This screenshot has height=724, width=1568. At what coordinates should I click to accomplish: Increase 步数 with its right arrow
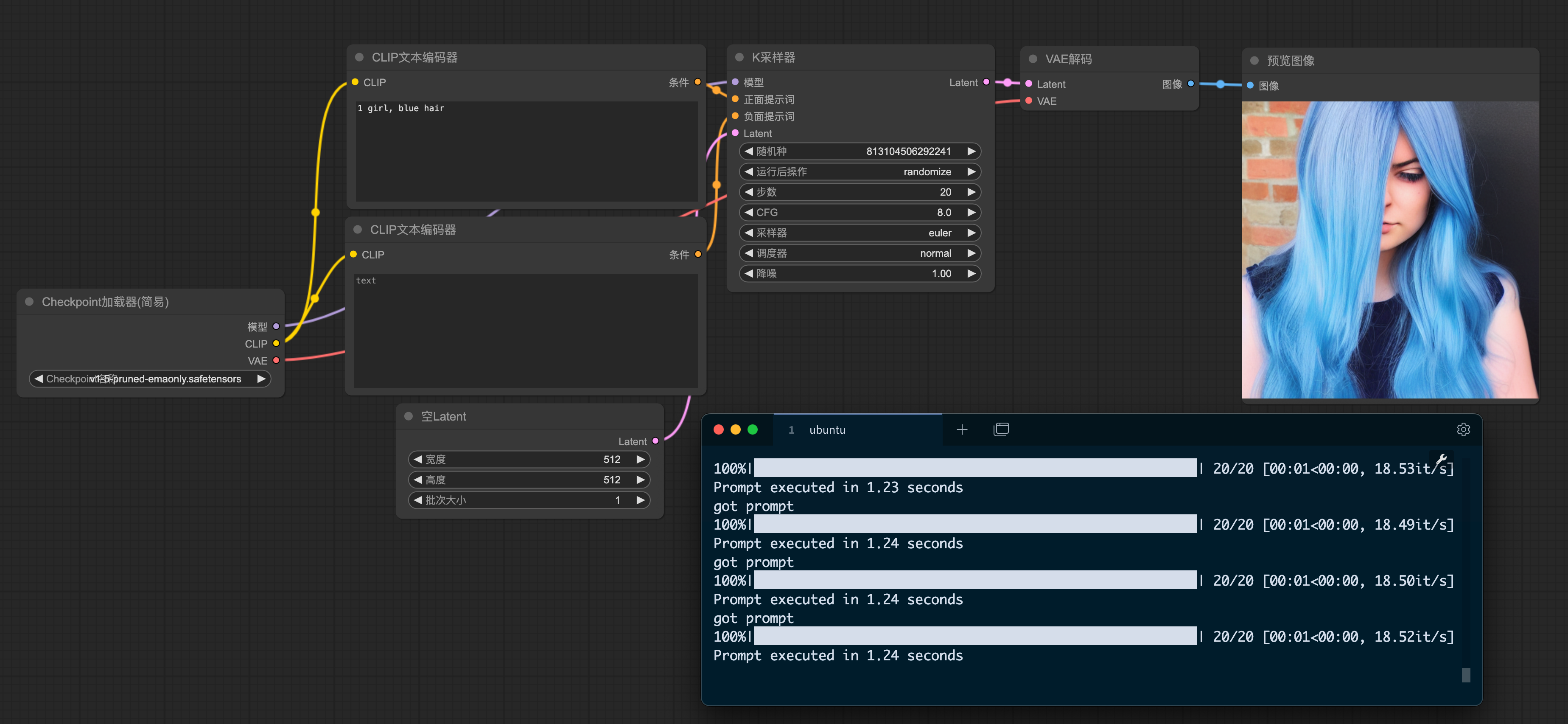972,192
